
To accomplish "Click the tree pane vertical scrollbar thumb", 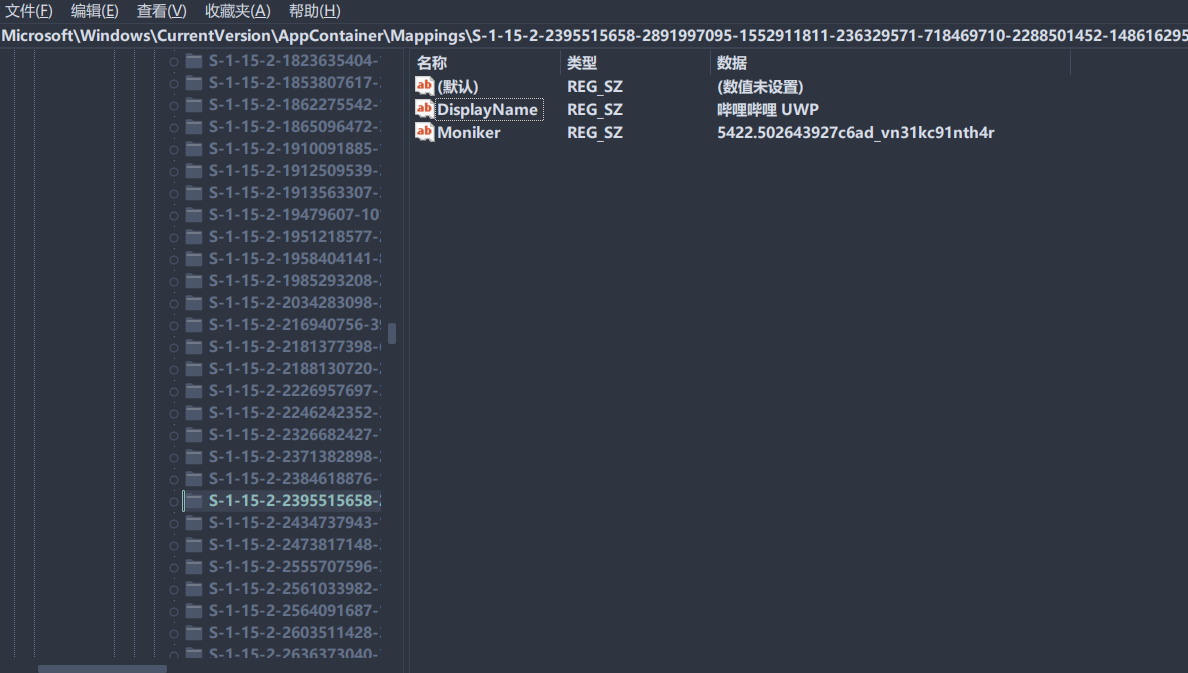I will (x=392, y=333).
